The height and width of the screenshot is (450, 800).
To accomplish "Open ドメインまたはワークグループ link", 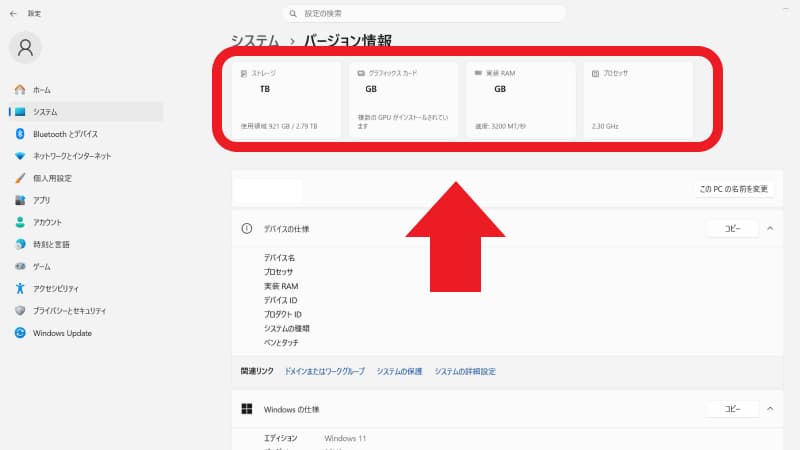I will click(x=324, y=371).
